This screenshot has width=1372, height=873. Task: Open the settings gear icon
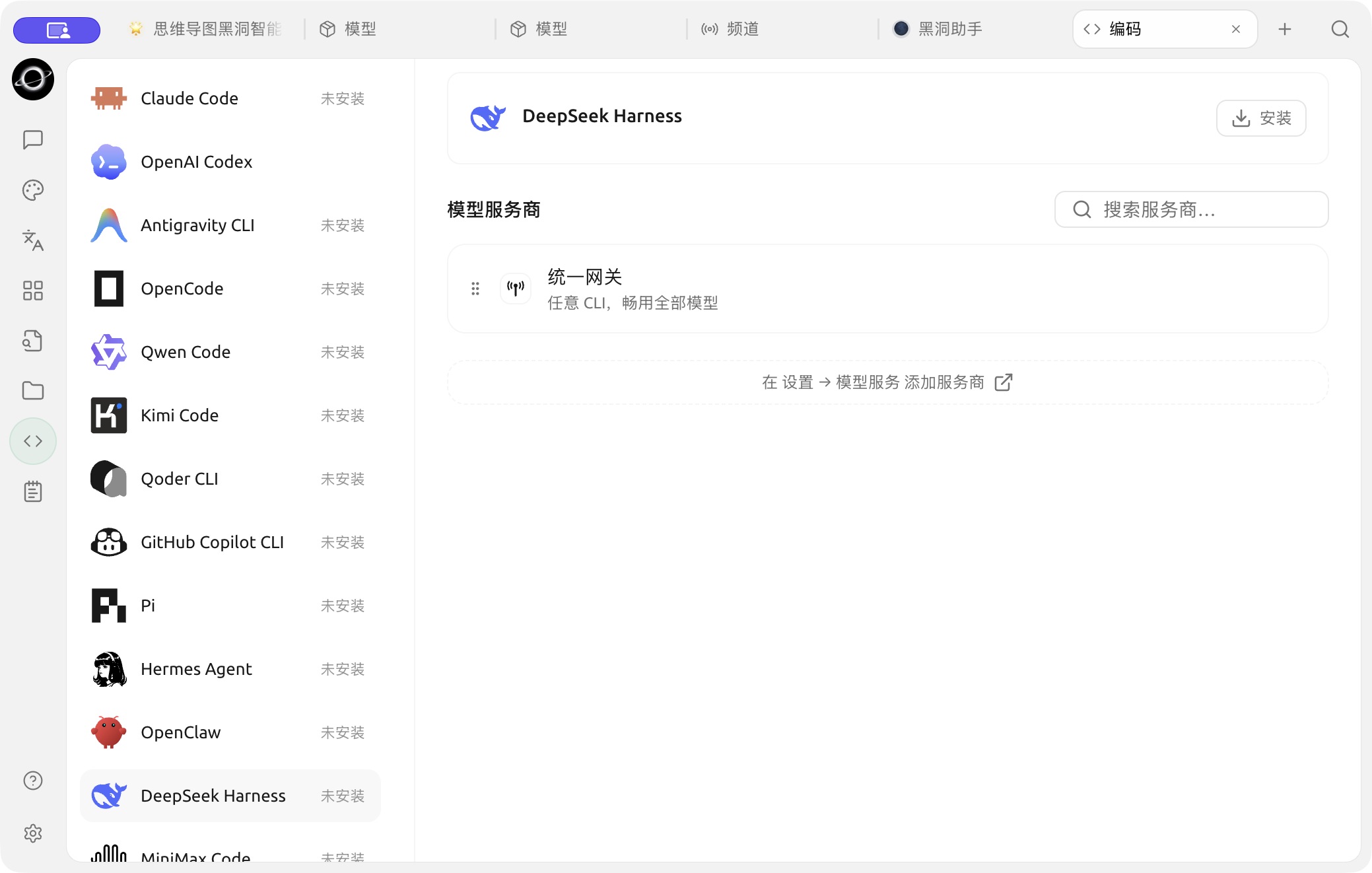tap(33, 833)
